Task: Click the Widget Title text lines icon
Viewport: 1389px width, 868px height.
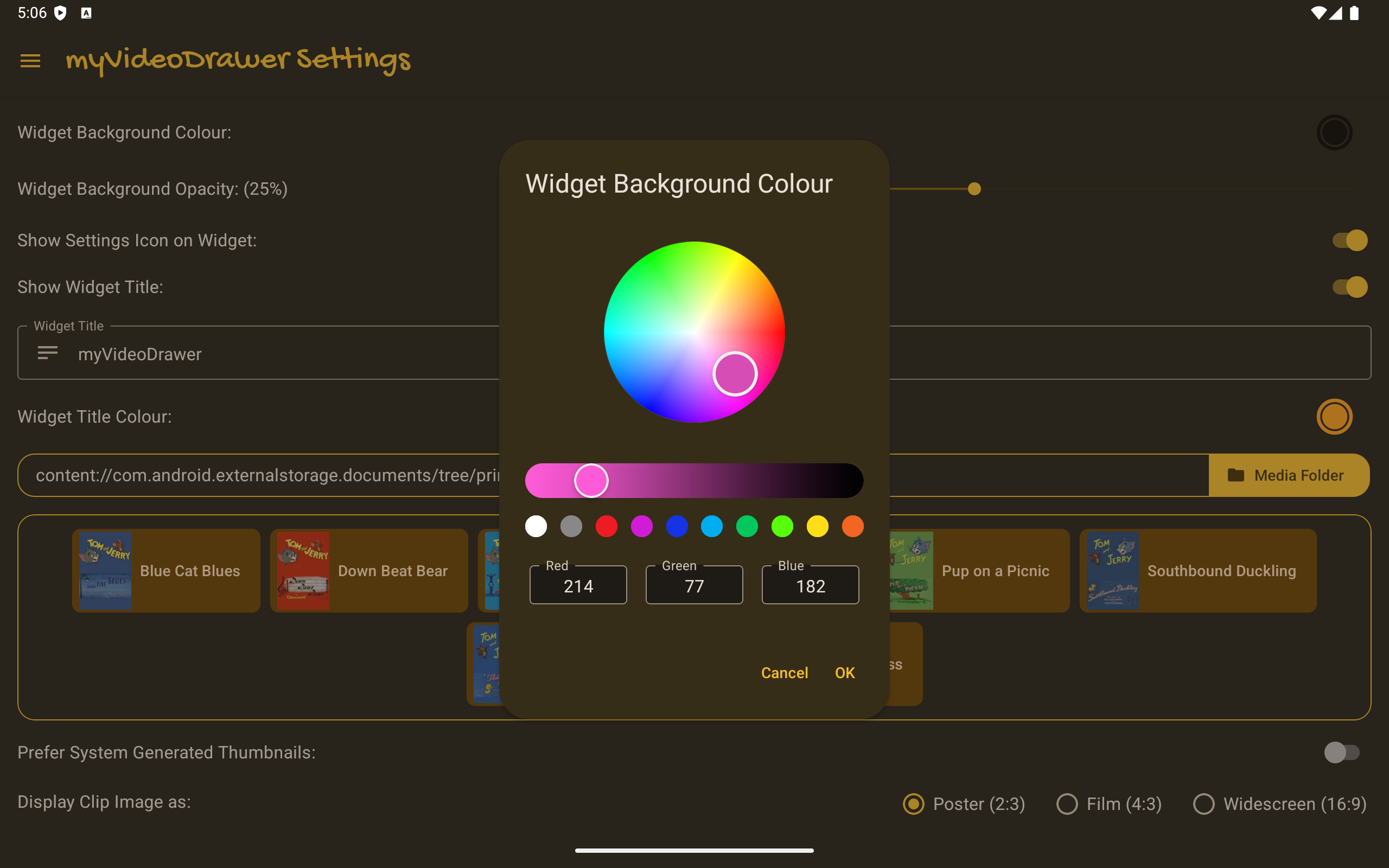Action: pos(48,353)
